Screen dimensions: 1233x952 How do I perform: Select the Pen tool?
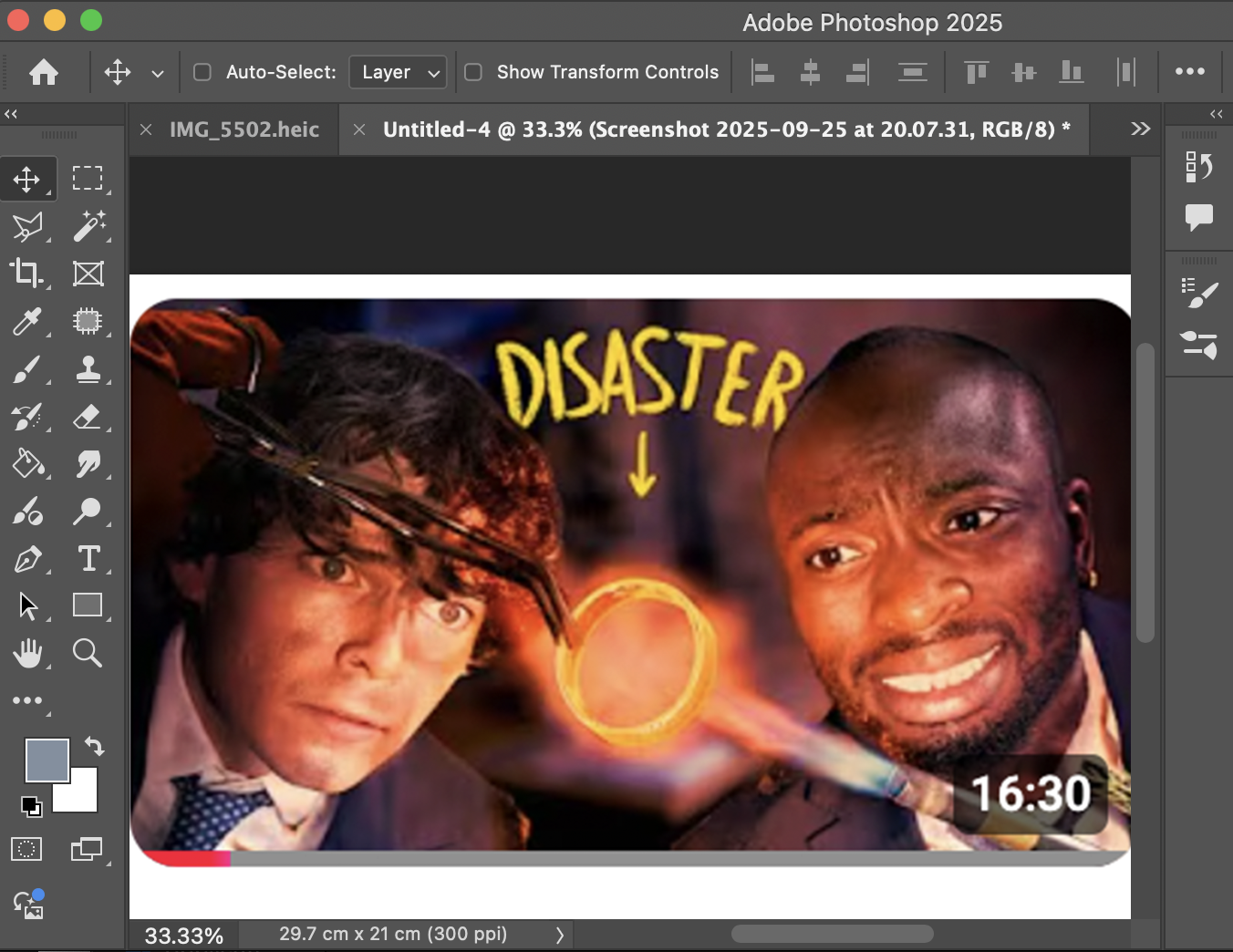pyautogui.click(x=27, y=559)
